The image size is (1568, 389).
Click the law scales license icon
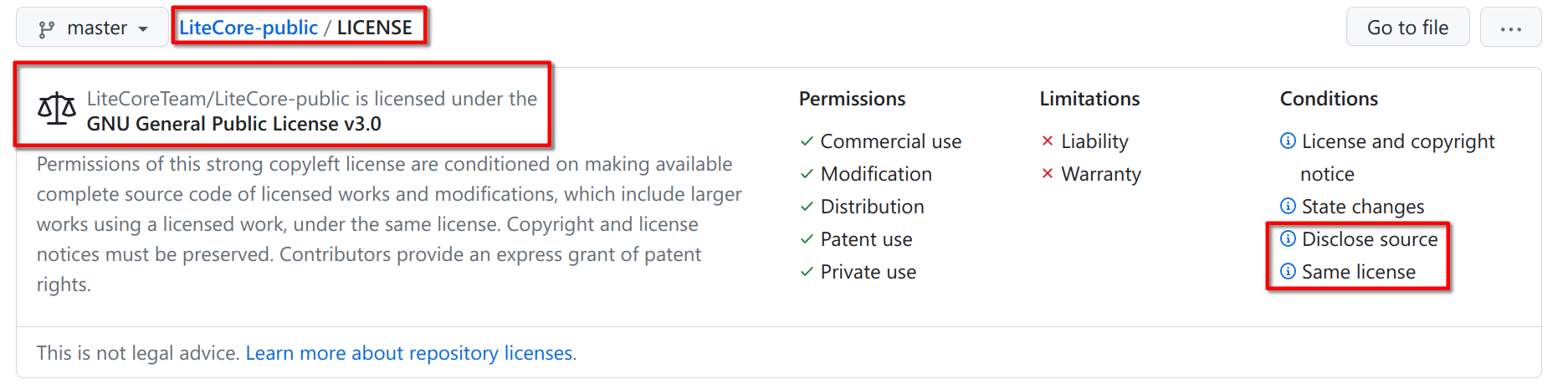[x=57, y=109]
